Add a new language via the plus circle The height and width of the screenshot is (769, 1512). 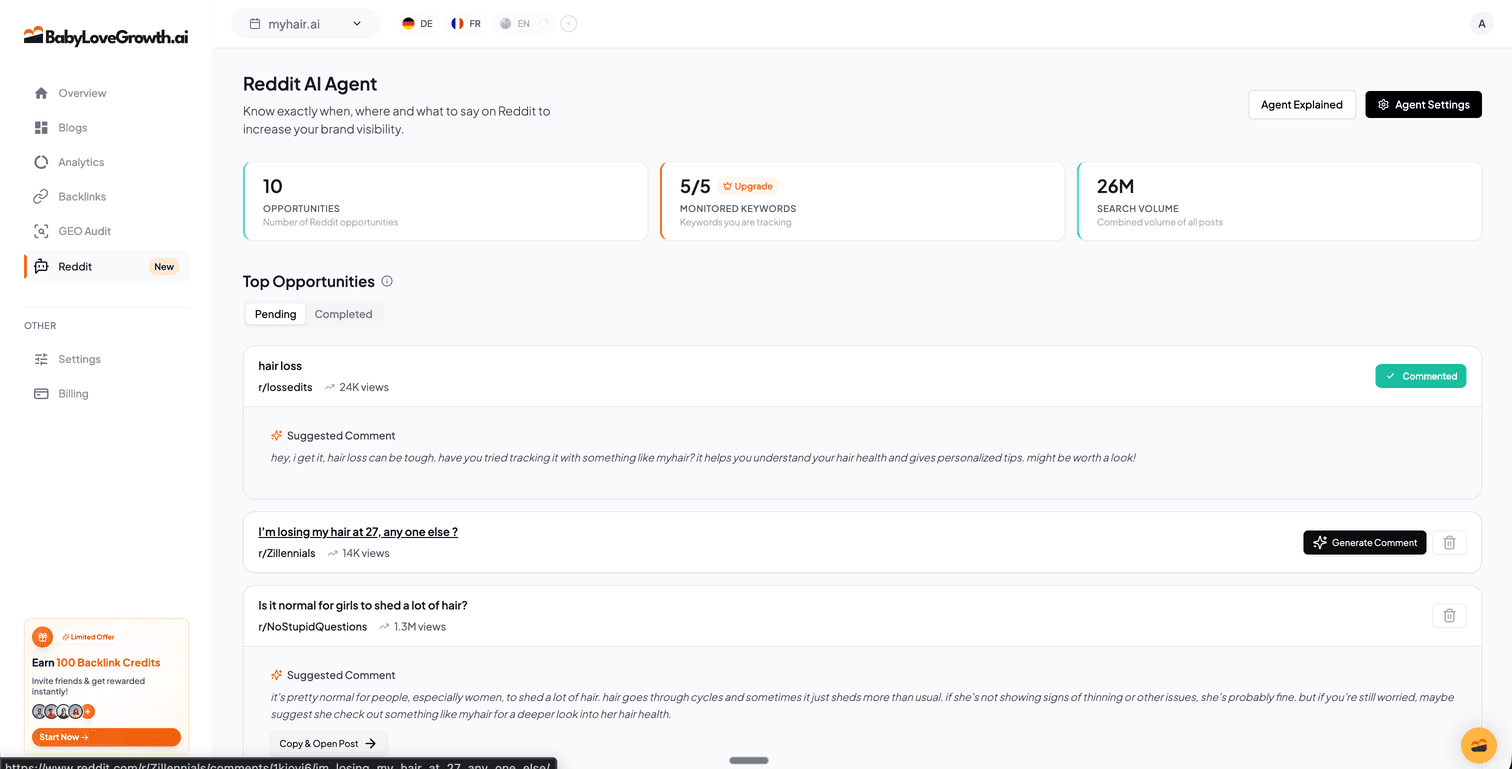click(x=568, y=22)
